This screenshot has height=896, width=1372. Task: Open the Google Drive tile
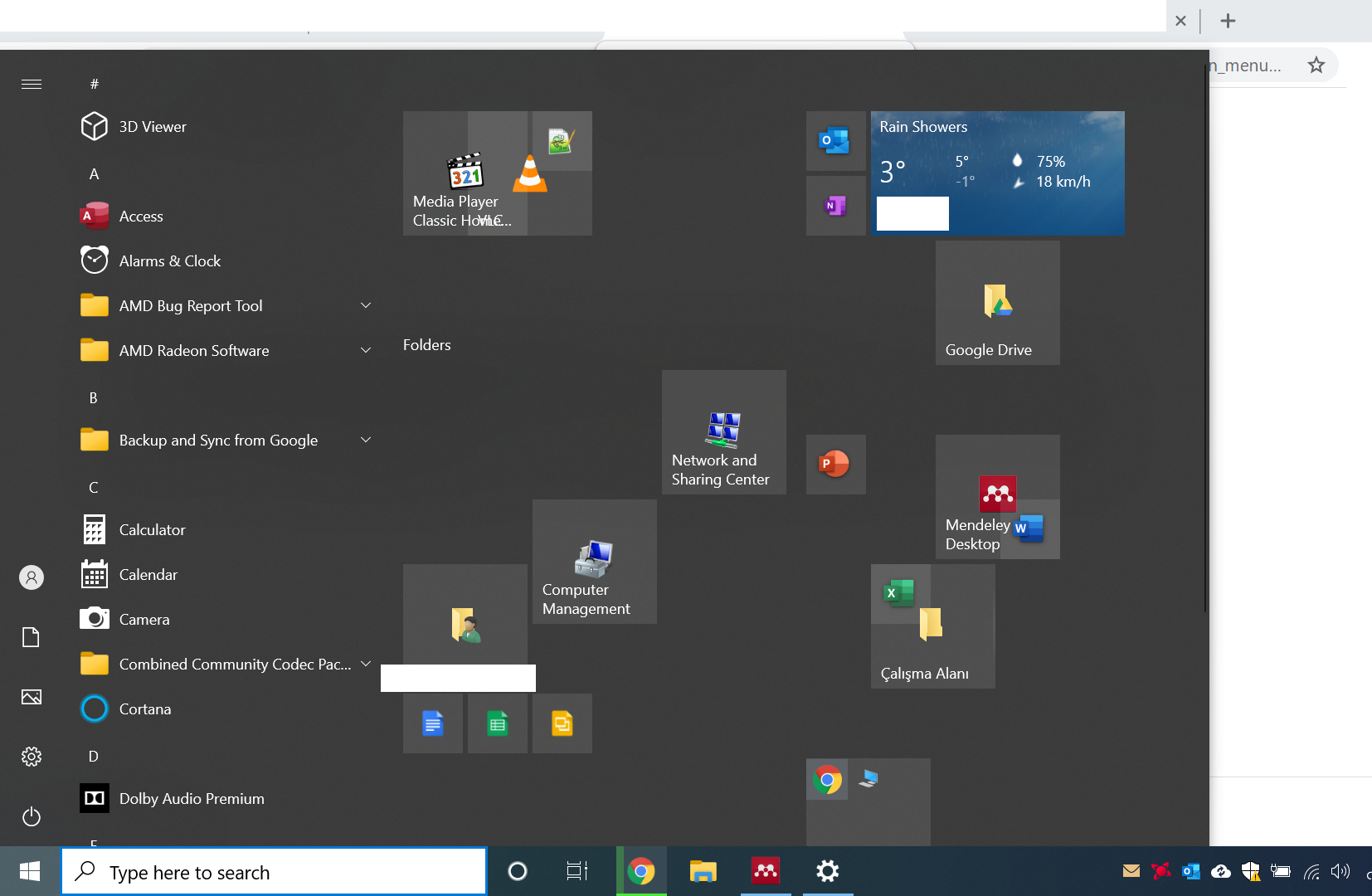(x=998, y=303)
